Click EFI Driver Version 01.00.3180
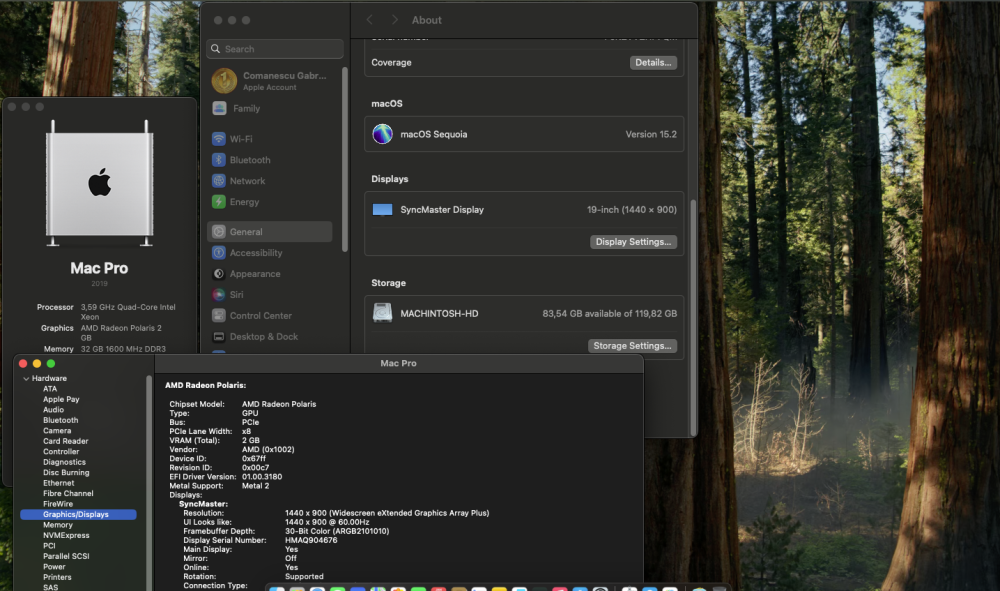The image size is (1000, 591). pos(262,477)
